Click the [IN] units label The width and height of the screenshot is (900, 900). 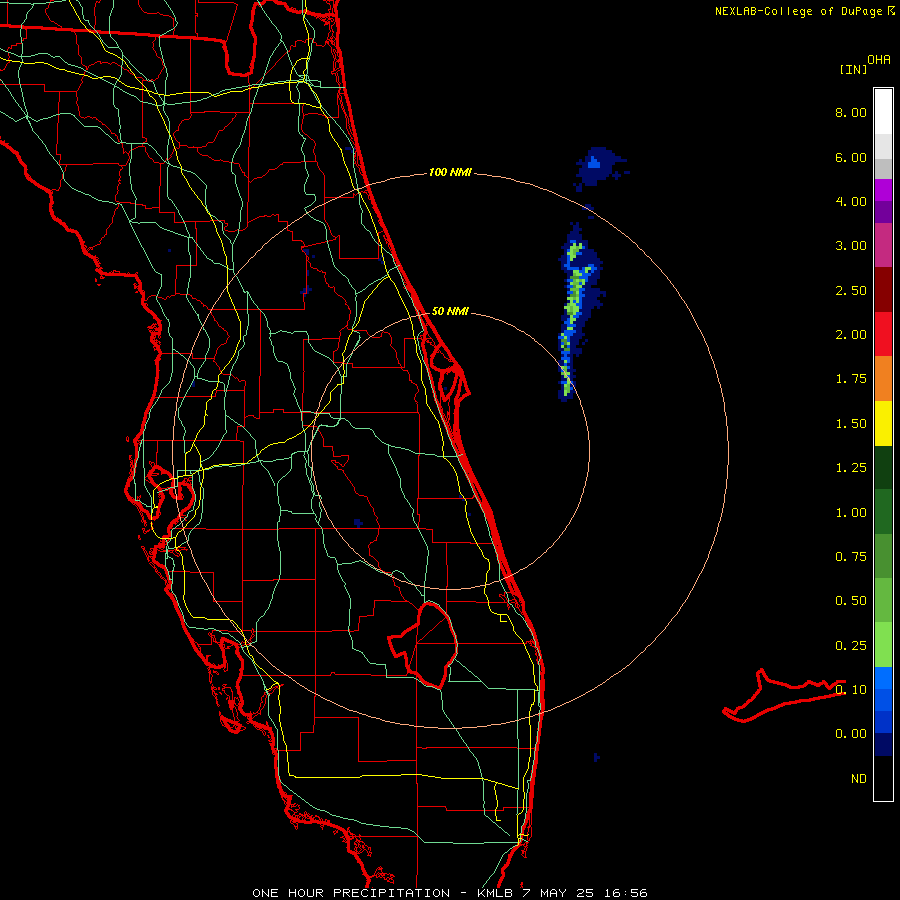pos(854,69)
